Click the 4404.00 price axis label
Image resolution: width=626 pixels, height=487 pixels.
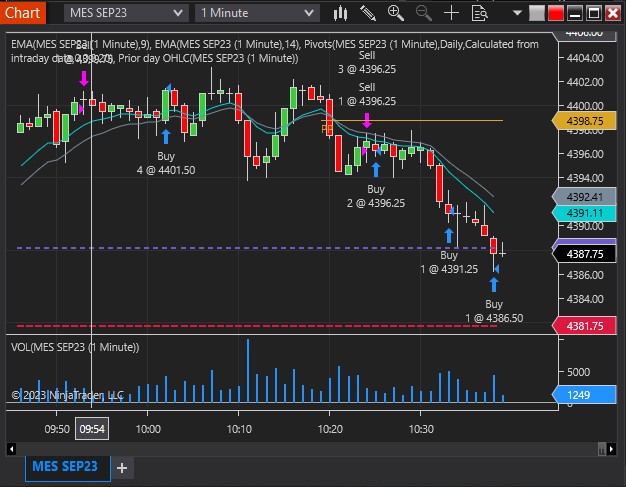pyautogui.click(x=585, y=58)
